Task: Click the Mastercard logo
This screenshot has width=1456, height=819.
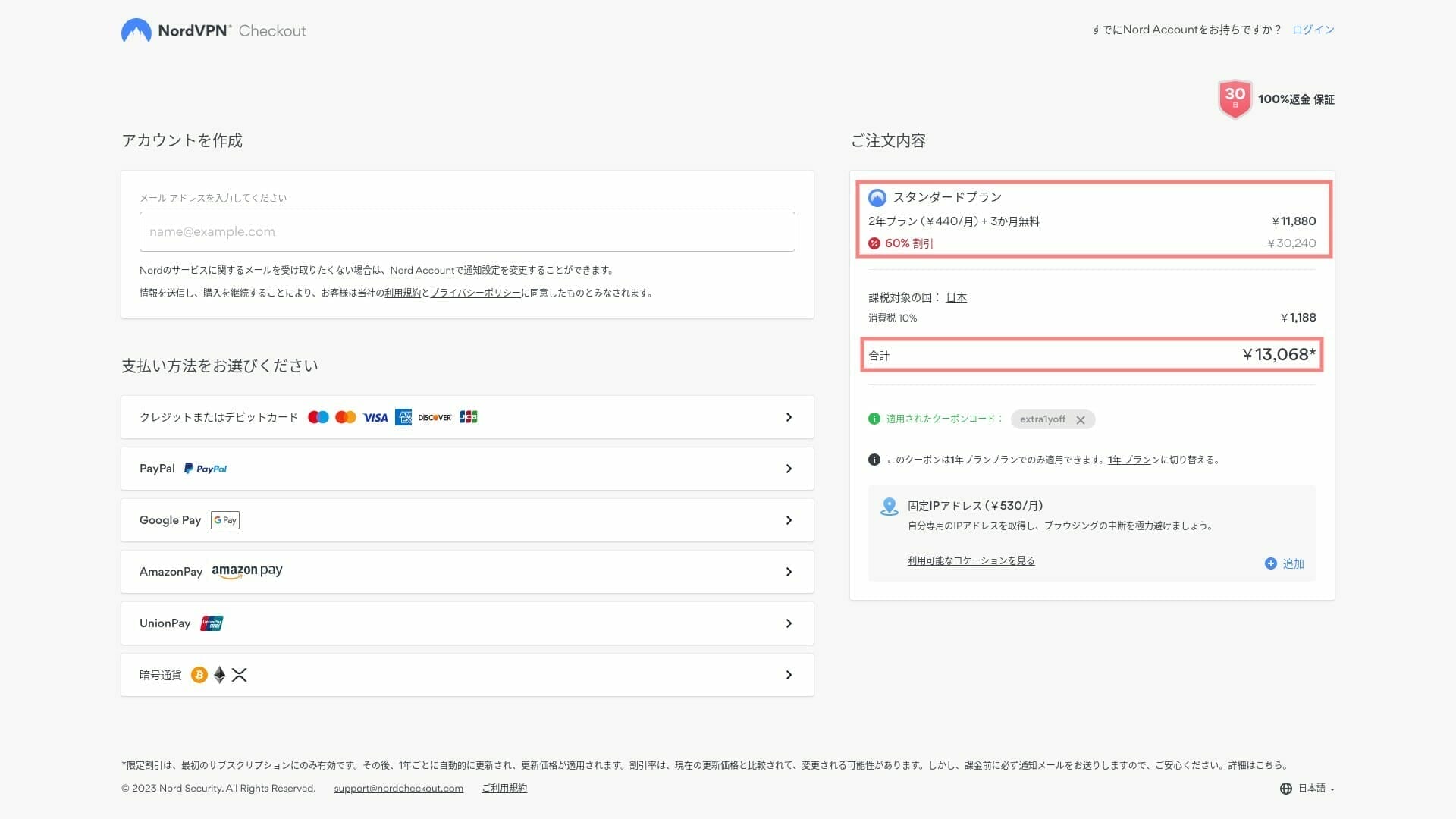Action: (x=346, y=417)
